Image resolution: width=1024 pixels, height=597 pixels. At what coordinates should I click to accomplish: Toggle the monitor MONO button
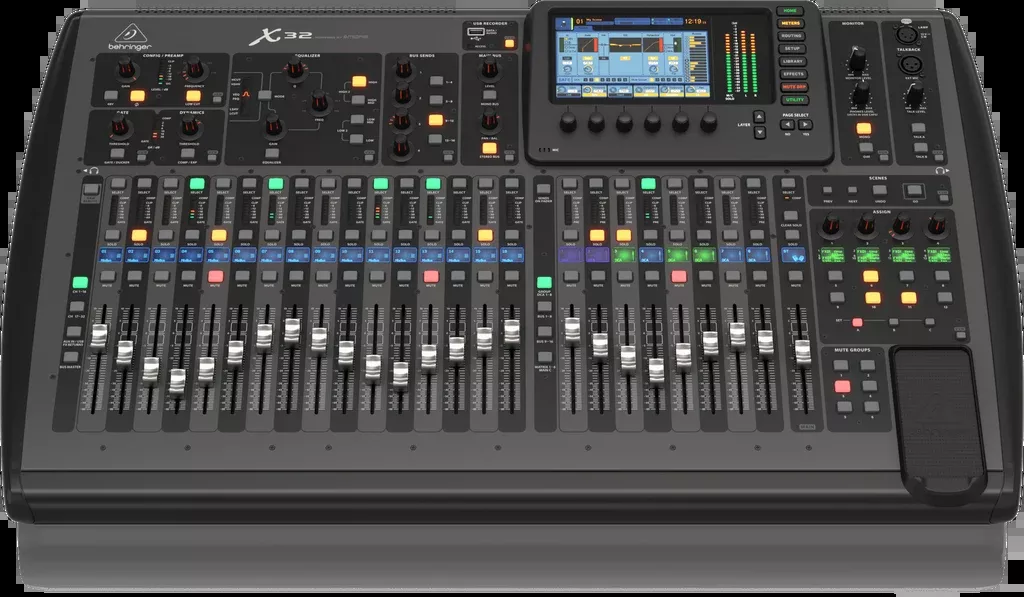click(863, 129)
